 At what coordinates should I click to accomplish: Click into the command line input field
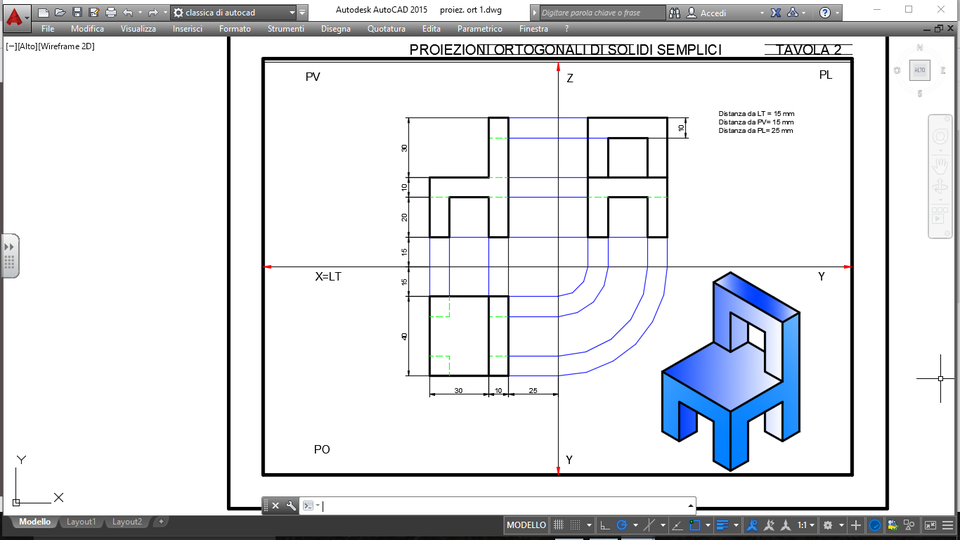pyautogui.click(x=504, y=506)
